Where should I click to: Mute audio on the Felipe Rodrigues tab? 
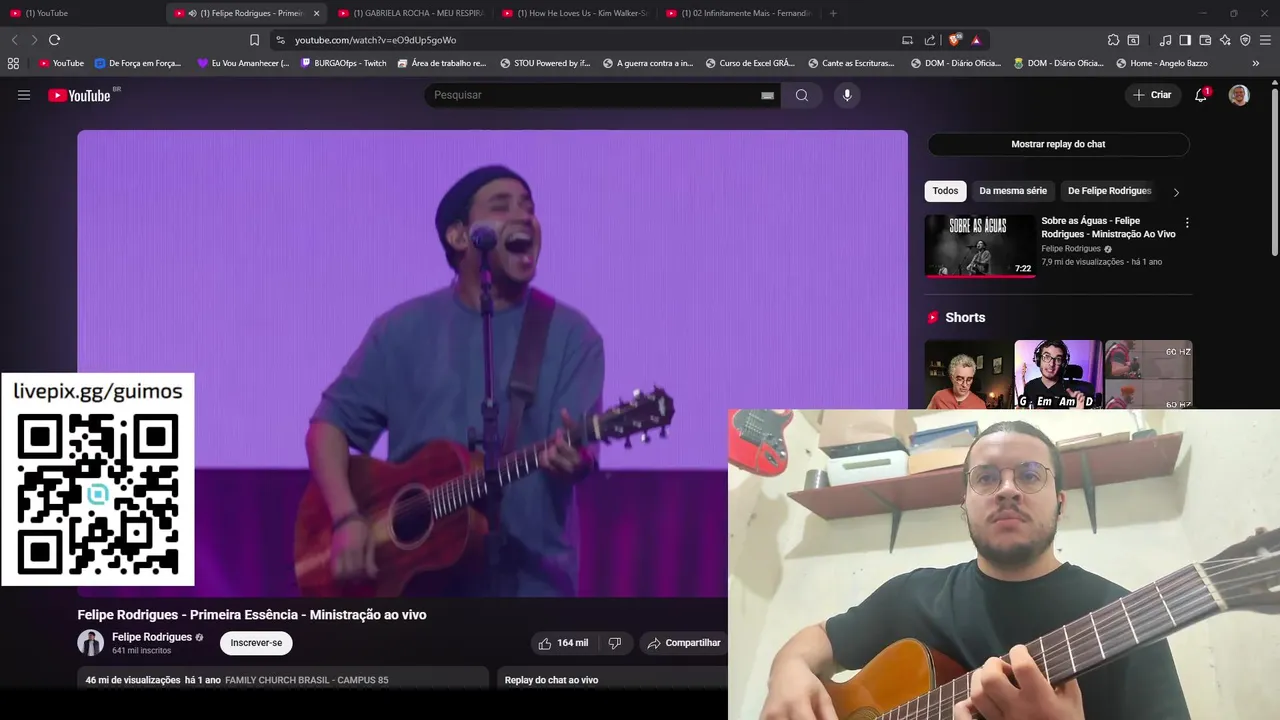coord(192,13)
